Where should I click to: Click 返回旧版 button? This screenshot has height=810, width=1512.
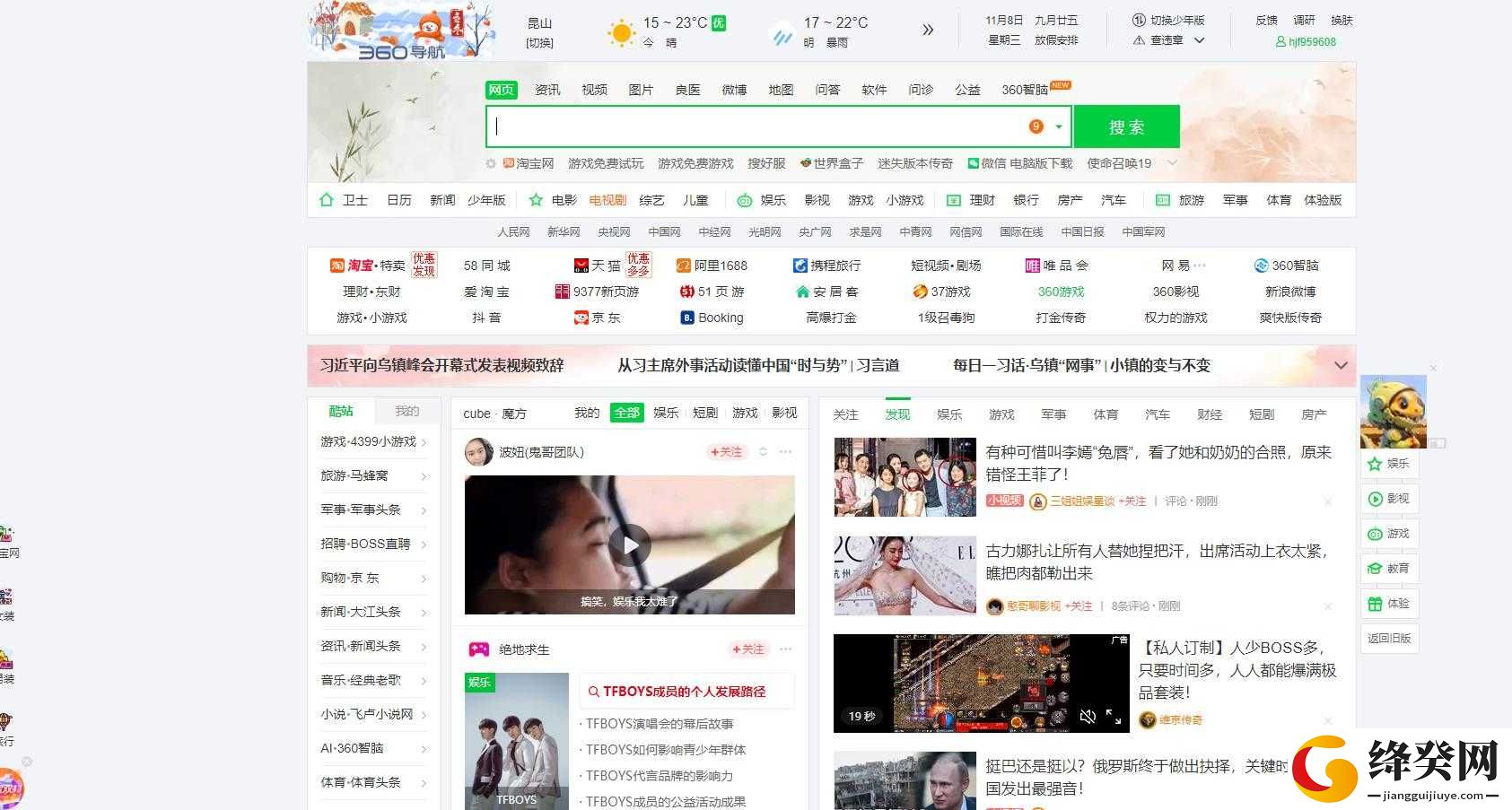pos(1389,639)
